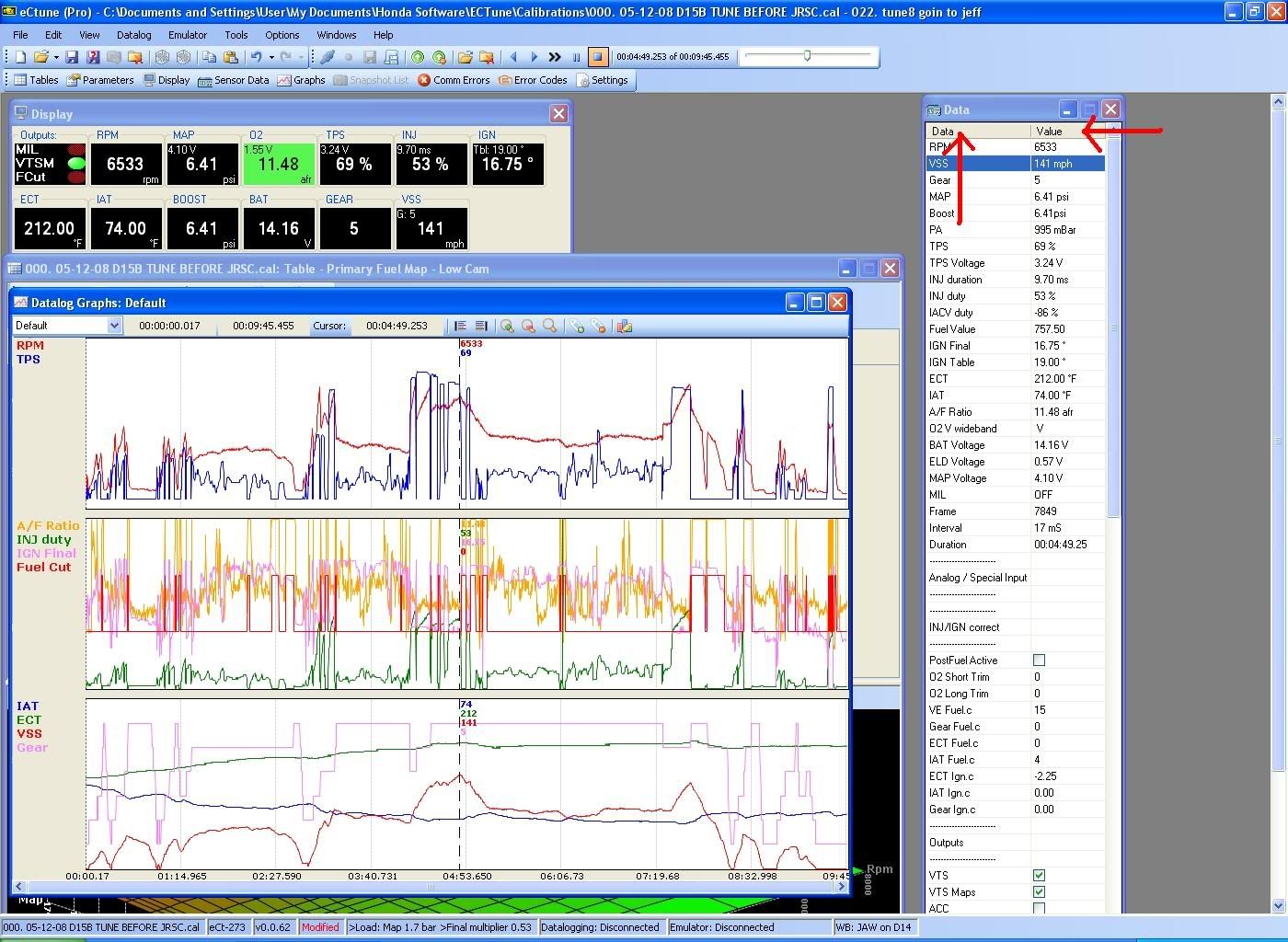Toggle PostFuel Active checkbox
Viewport: 1288px width, 942px height.
[x=1039, y=661]
